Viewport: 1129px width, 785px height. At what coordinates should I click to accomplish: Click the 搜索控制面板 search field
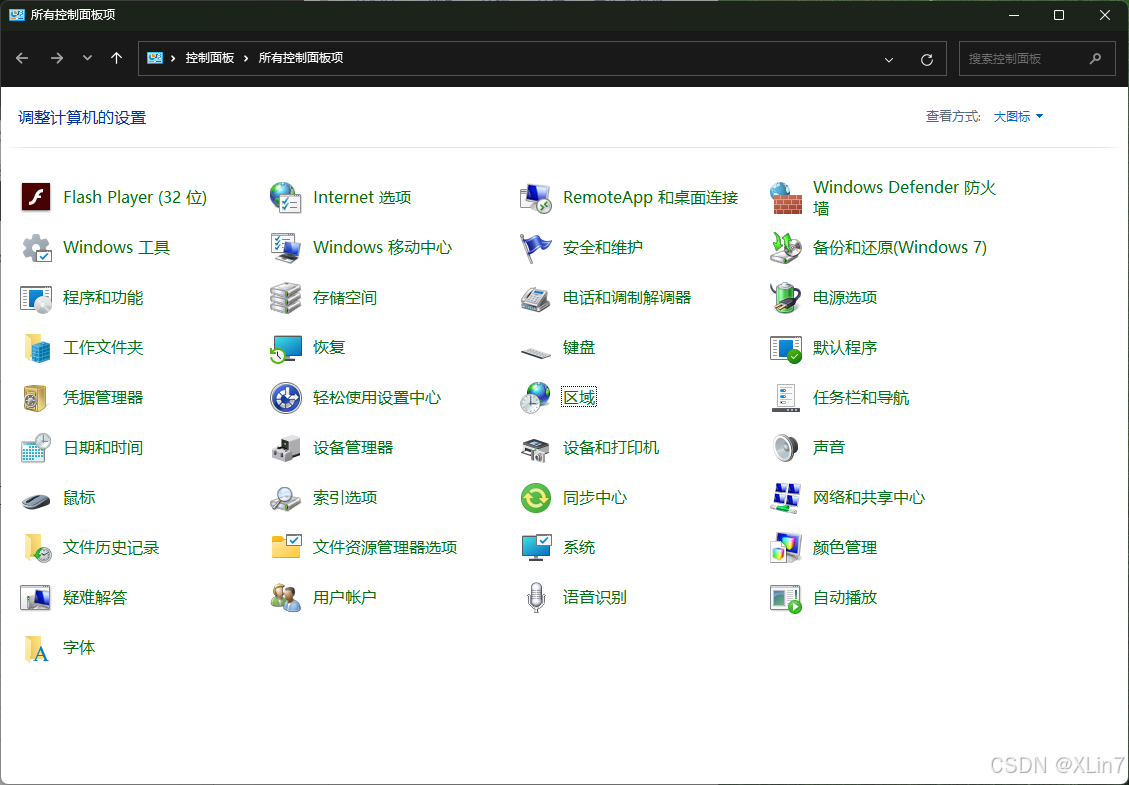(1037, 58)
